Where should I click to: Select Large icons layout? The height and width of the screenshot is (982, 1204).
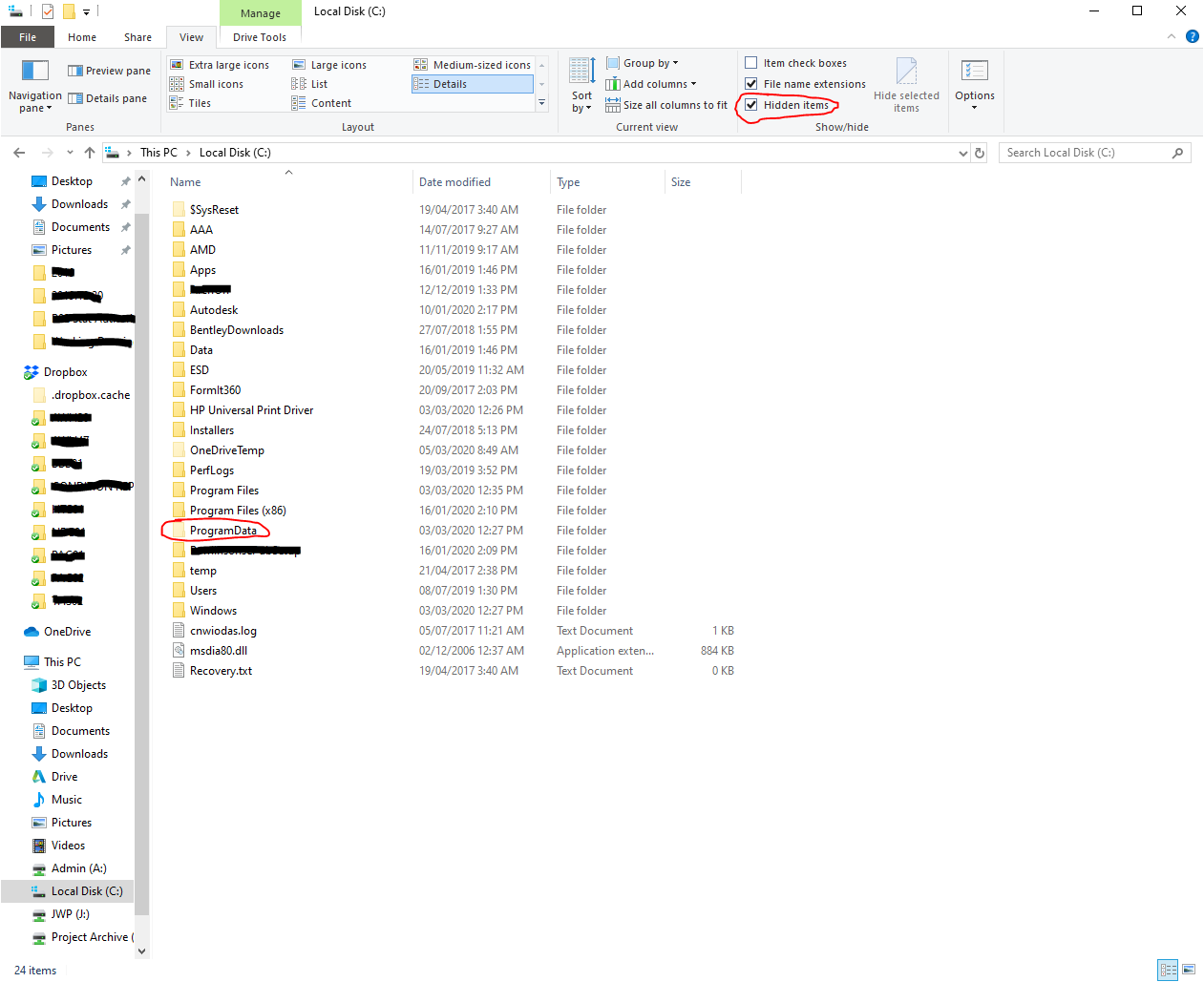click(329, 65)
